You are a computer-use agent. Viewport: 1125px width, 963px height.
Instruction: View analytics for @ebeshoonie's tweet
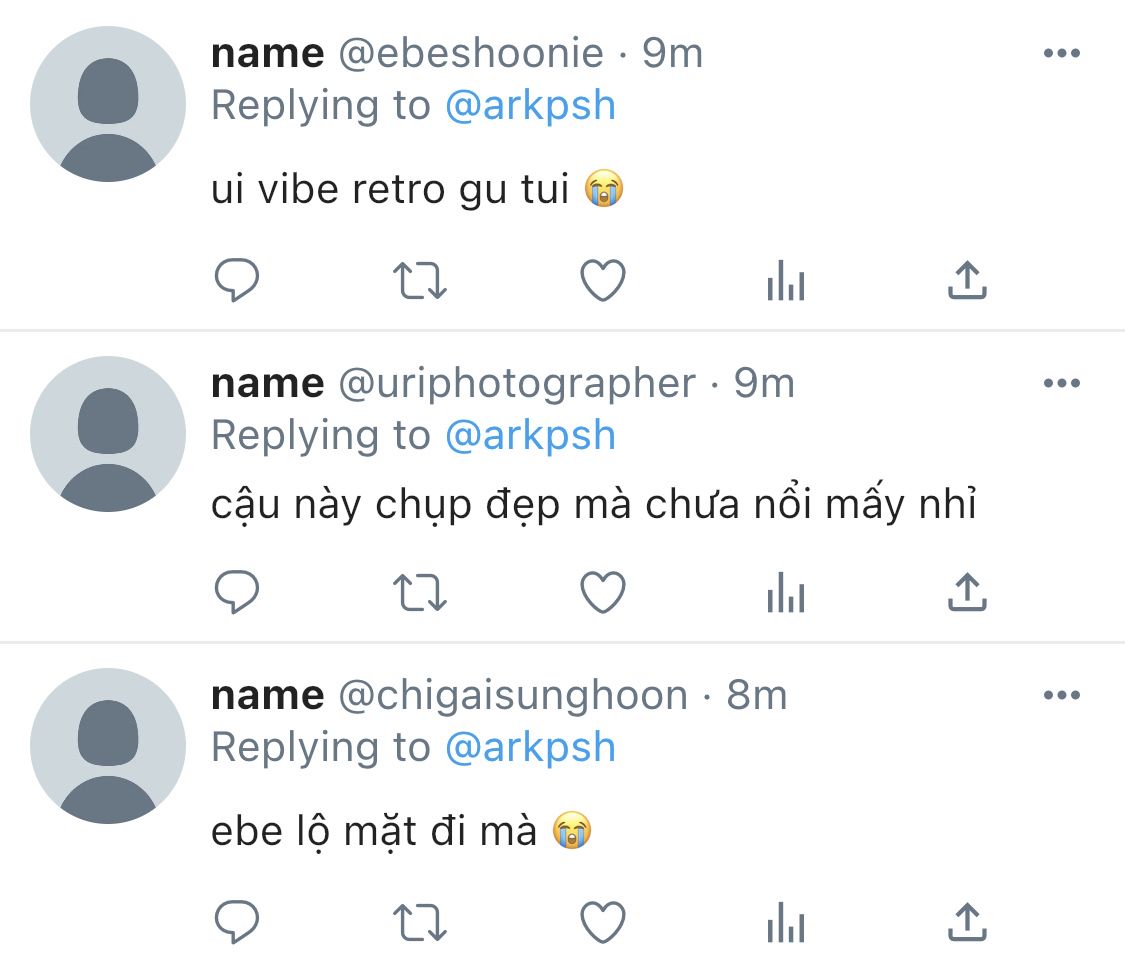coord(786,280)
